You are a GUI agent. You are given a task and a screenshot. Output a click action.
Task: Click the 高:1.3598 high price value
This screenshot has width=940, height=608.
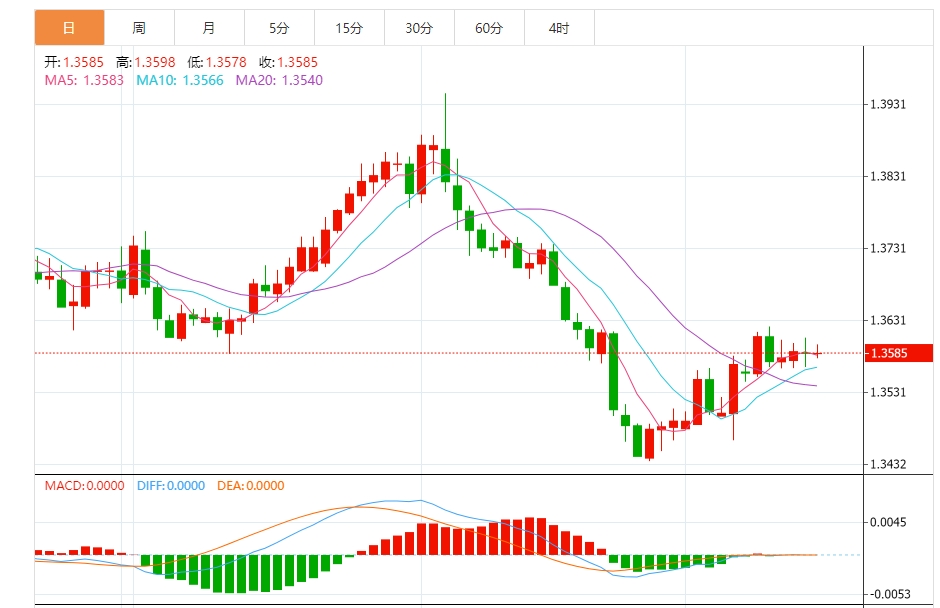coord(146,62)
